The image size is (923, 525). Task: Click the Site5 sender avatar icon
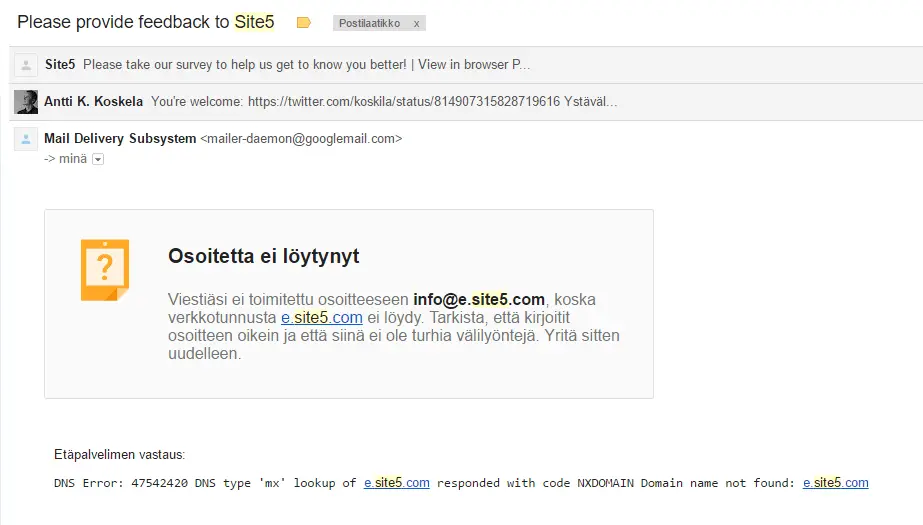coord(26,65)
